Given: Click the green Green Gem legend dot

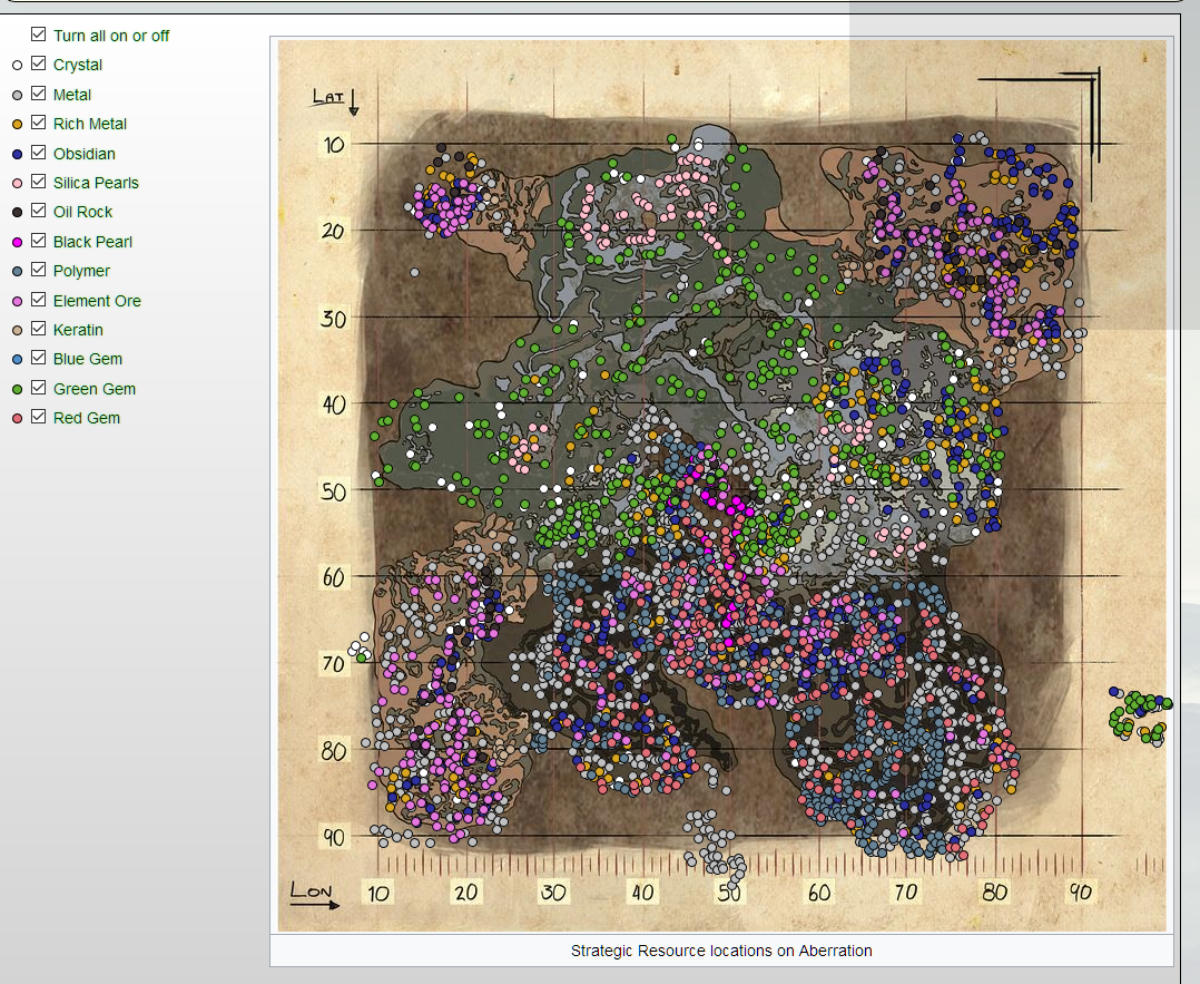Looking at the screenshot, I should [17, 389].
